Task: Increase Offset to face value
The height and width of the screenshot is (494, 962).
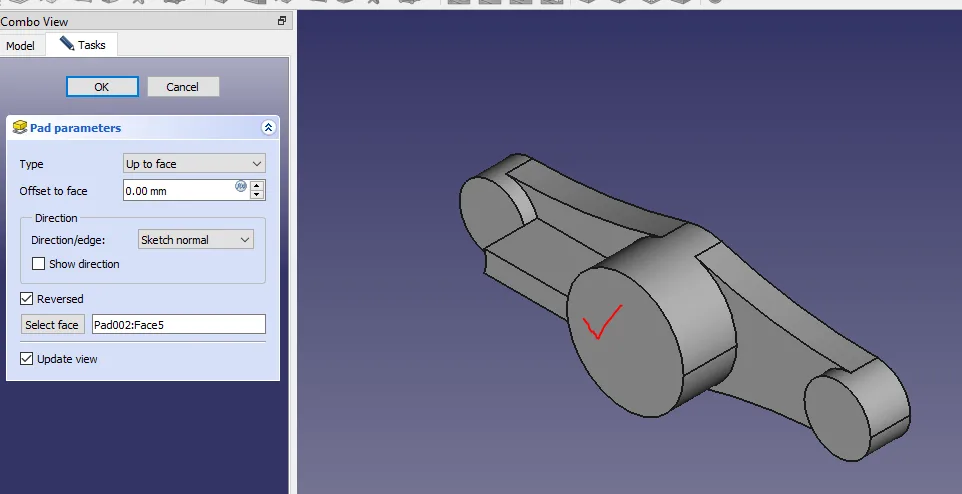Action: pyautogui.click(x=257, y=185)
